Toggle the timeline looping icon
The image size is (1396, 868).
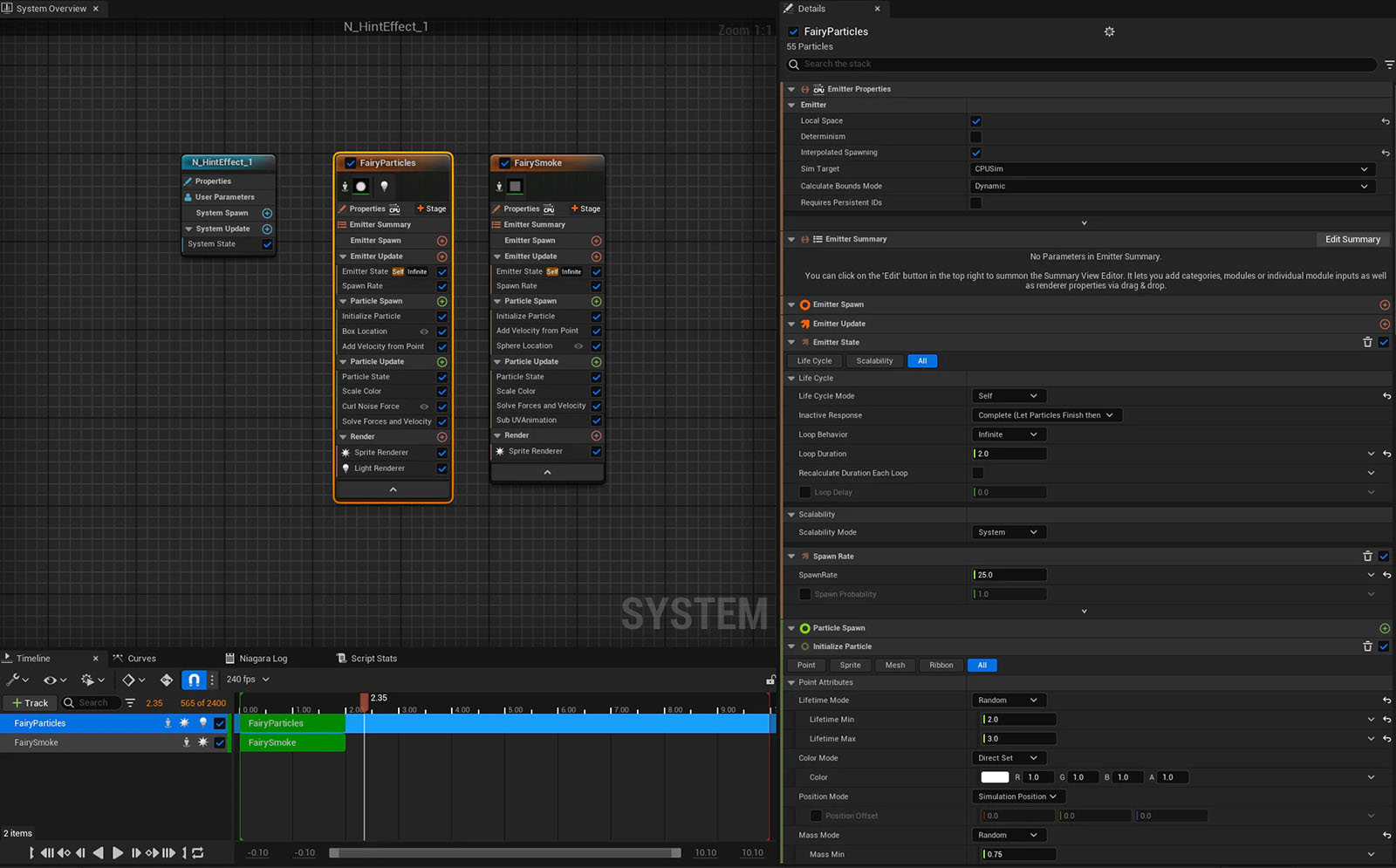pos(198,853)
